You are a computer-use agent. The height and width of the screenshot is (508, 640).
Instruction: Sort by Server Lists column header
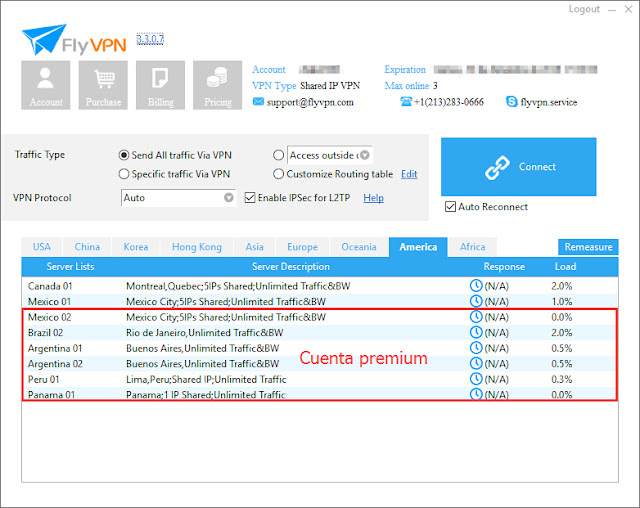click(70, 266)
